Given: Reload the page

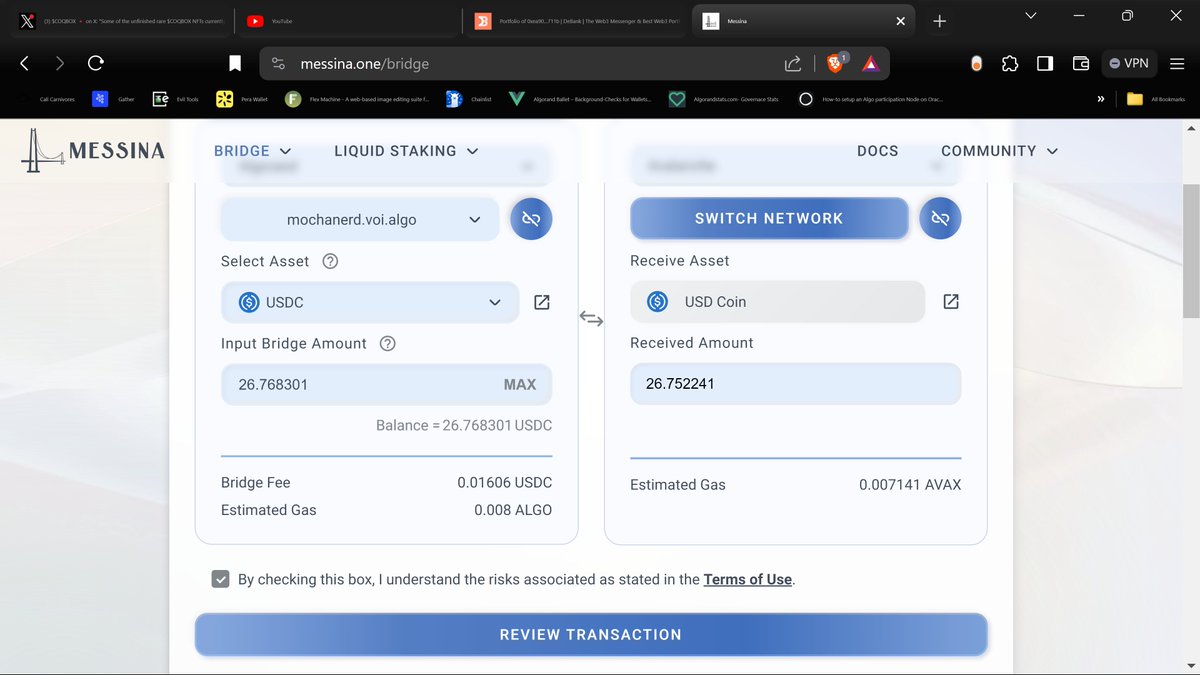Looking at the screenshot, I should (x=96, y=63).
